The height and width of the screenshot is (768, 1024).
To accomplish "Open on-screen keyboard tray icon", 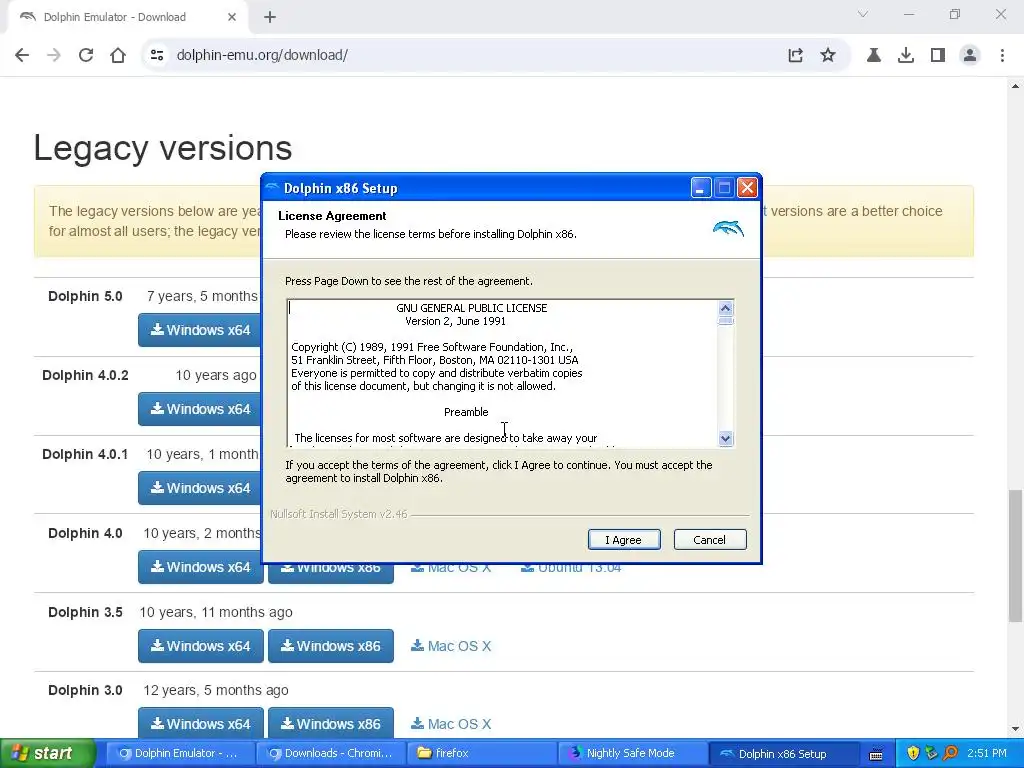I will [876, 754].
